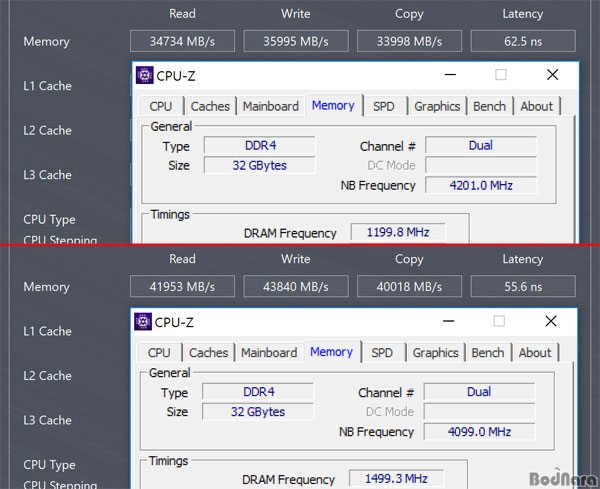Click DRAM Frequency value 1499.3 MHz
Image resolution: width=600 pixels, height=489 pixels.
[396, 479]
